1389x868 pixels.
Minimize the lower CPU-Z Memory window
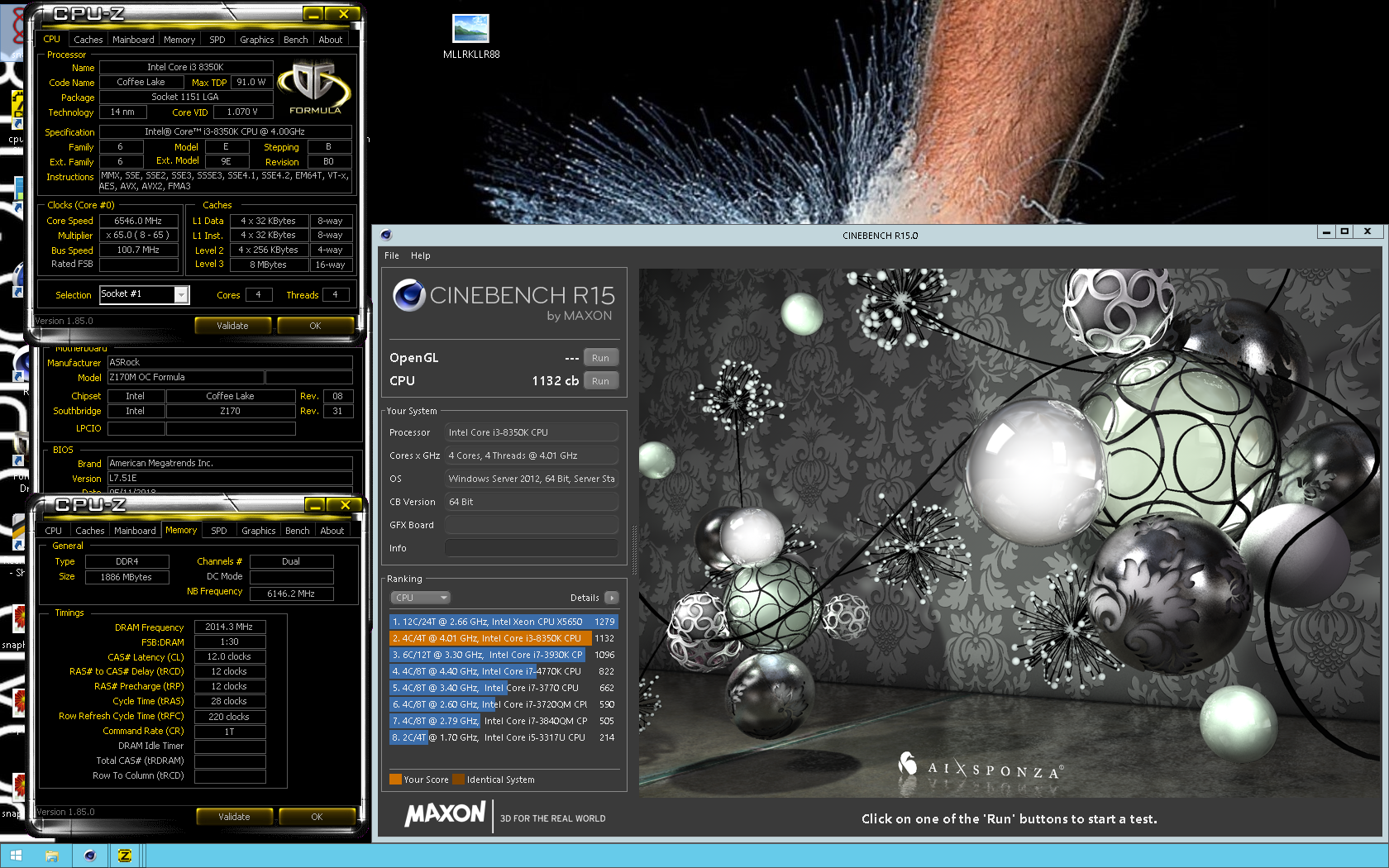[315, 505]
